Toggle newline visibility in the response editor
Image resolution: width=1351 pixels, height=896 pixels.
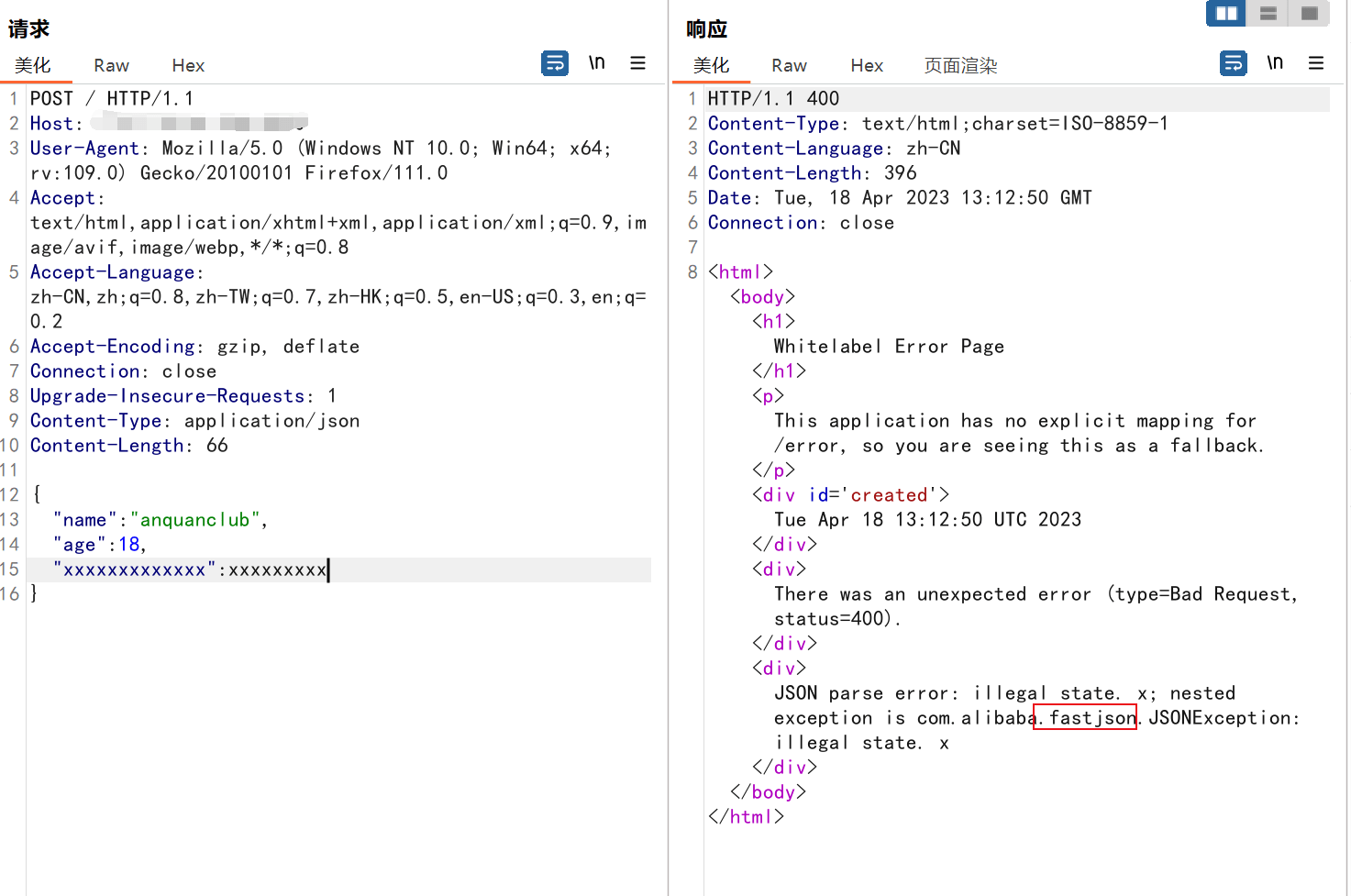click(1275, 62)
